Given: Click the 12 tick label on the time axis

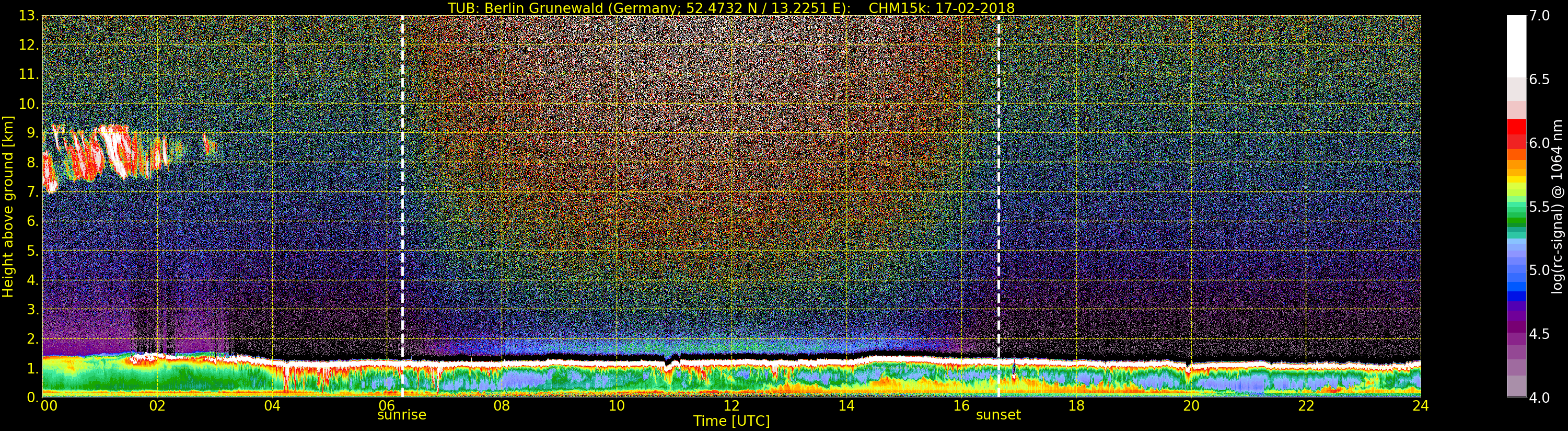Looking at the screenshot, I should [x=731, y=406].
